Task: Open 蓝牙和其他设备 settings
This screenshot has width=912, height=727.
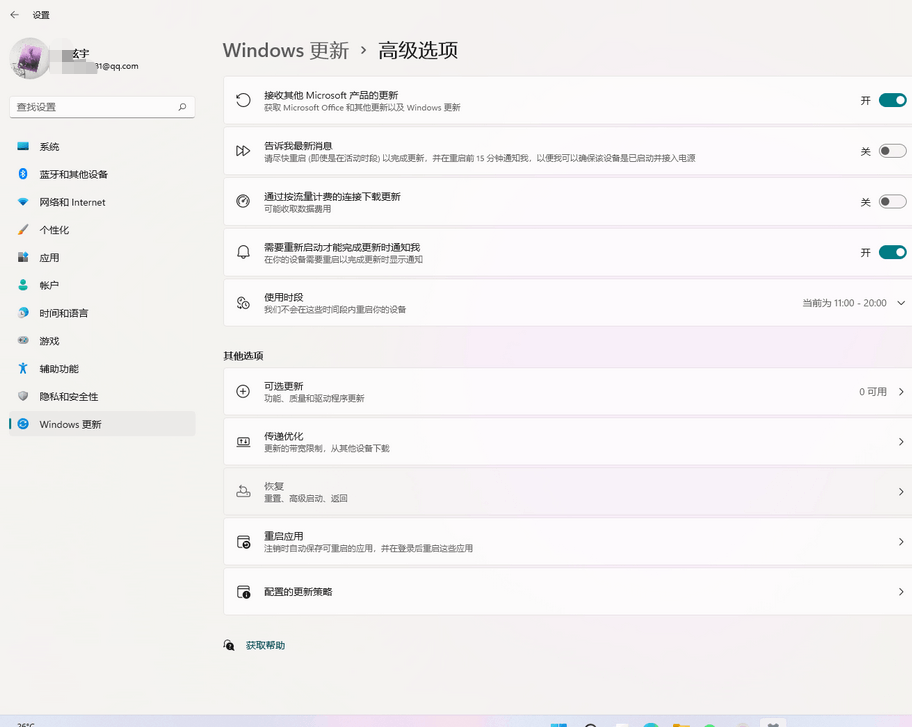Action: 102,174
